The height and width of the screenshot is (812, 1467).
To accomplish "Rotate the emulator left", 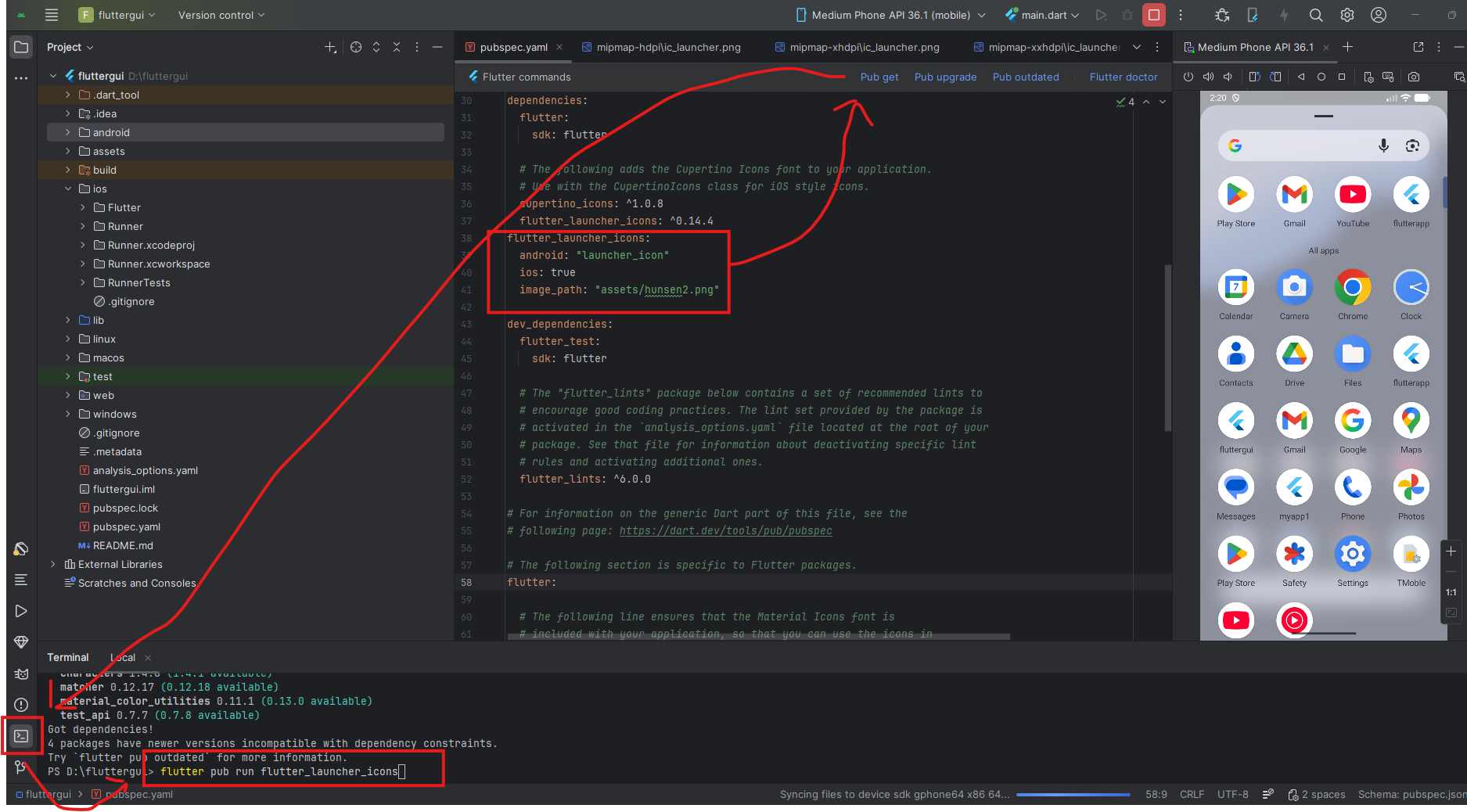I will tap(1254, 77).
